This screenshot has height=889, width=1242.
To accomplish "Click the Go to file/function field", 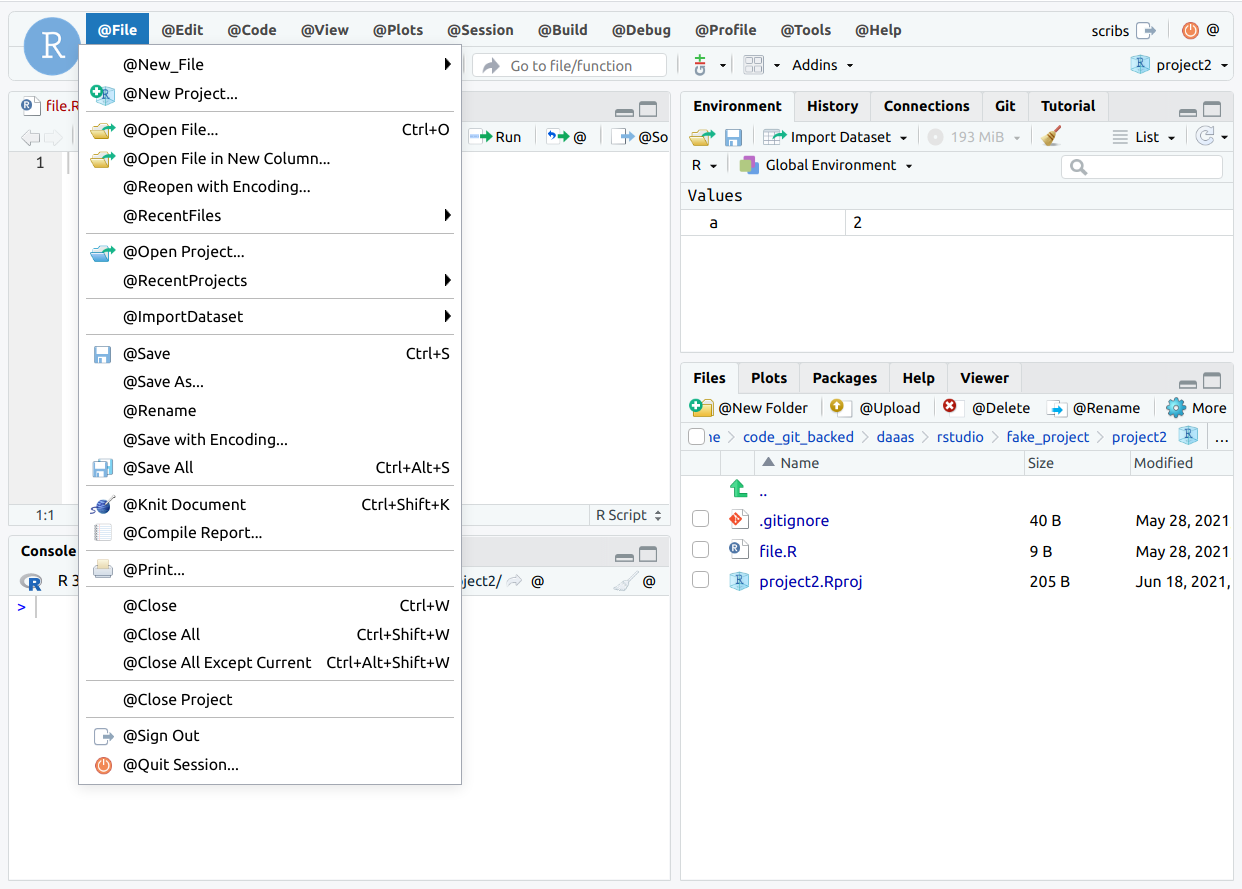I will (x=570, y=65).
